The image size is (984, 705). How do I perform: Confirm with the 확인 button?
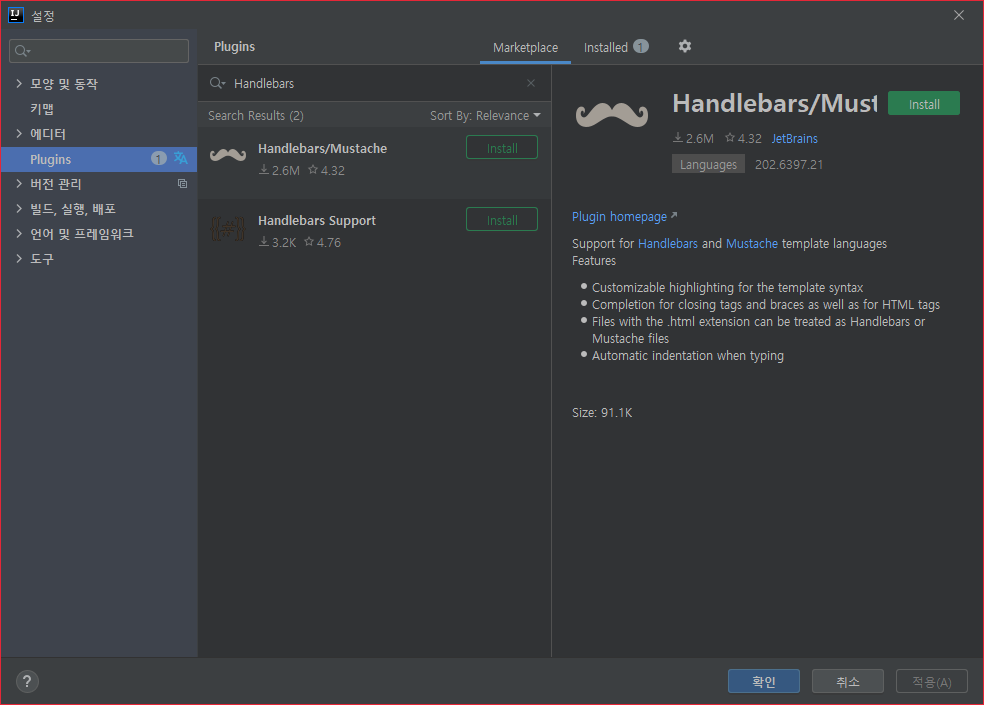tap(764, 681)
